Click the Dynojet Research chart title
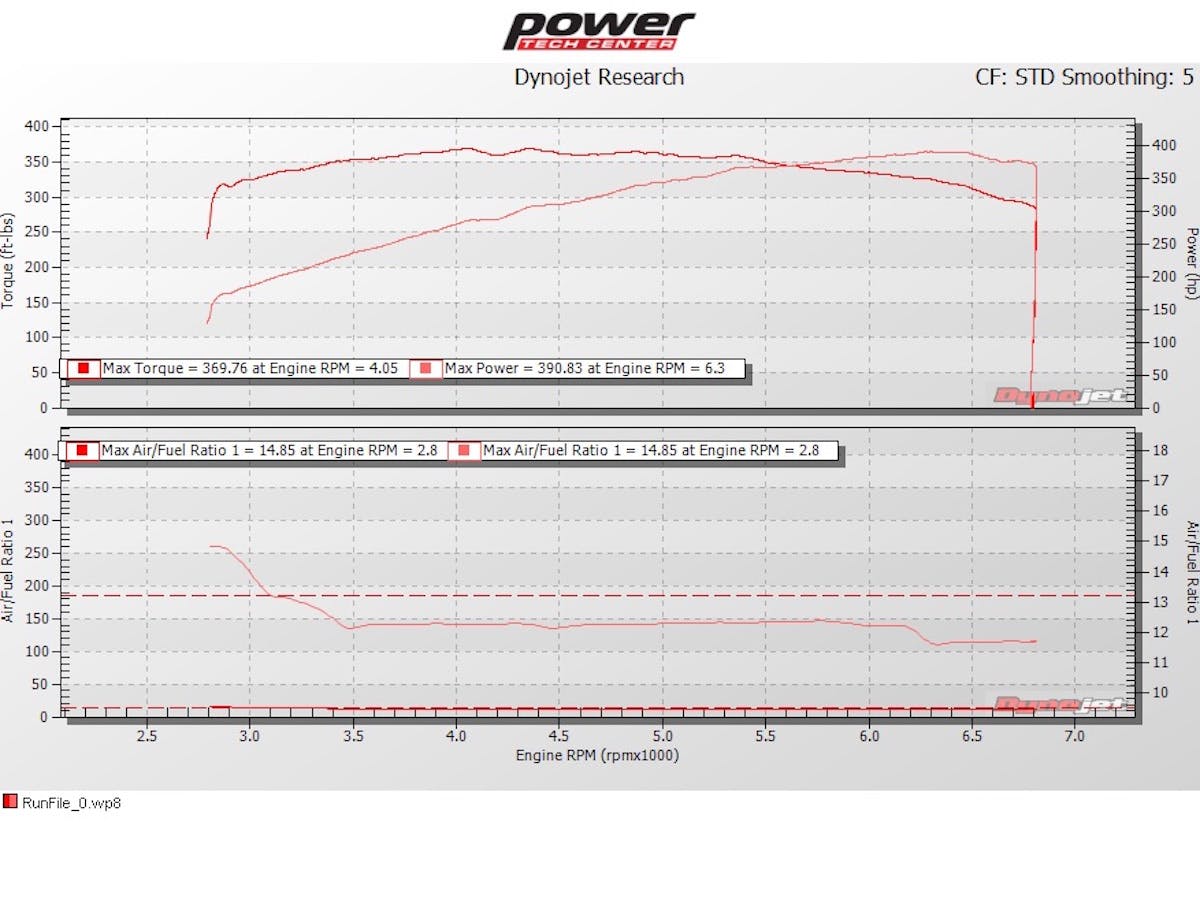The image size is (1200, 911). (598, 78)
